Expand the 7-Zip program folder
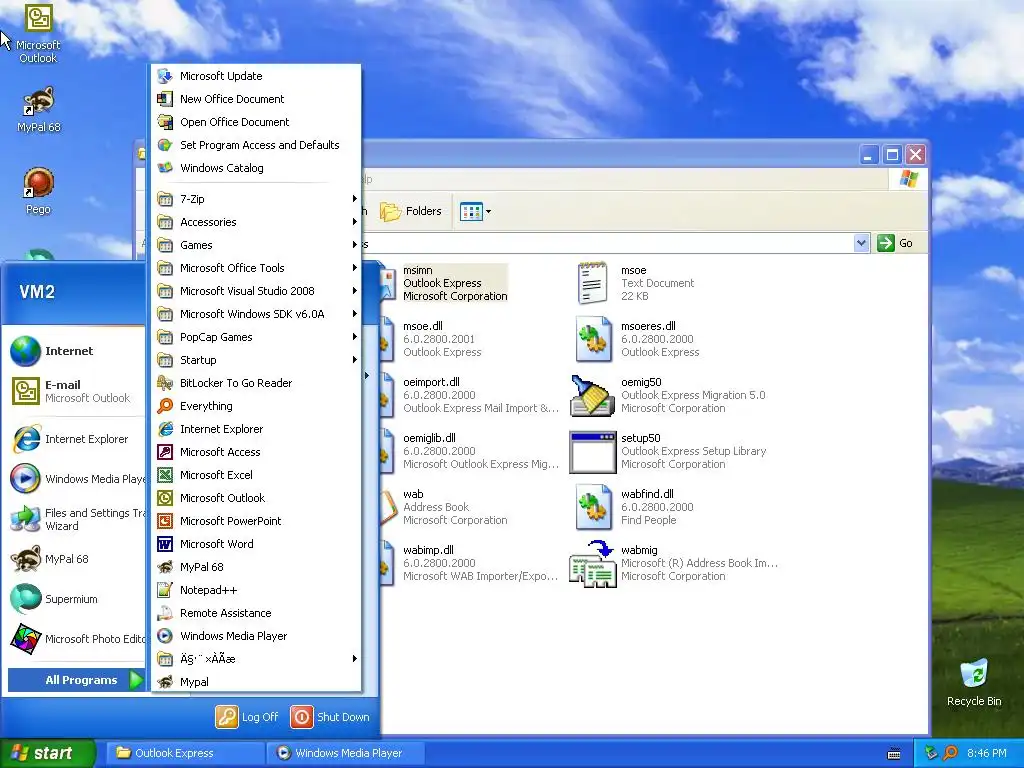 (x=256, y=199)
